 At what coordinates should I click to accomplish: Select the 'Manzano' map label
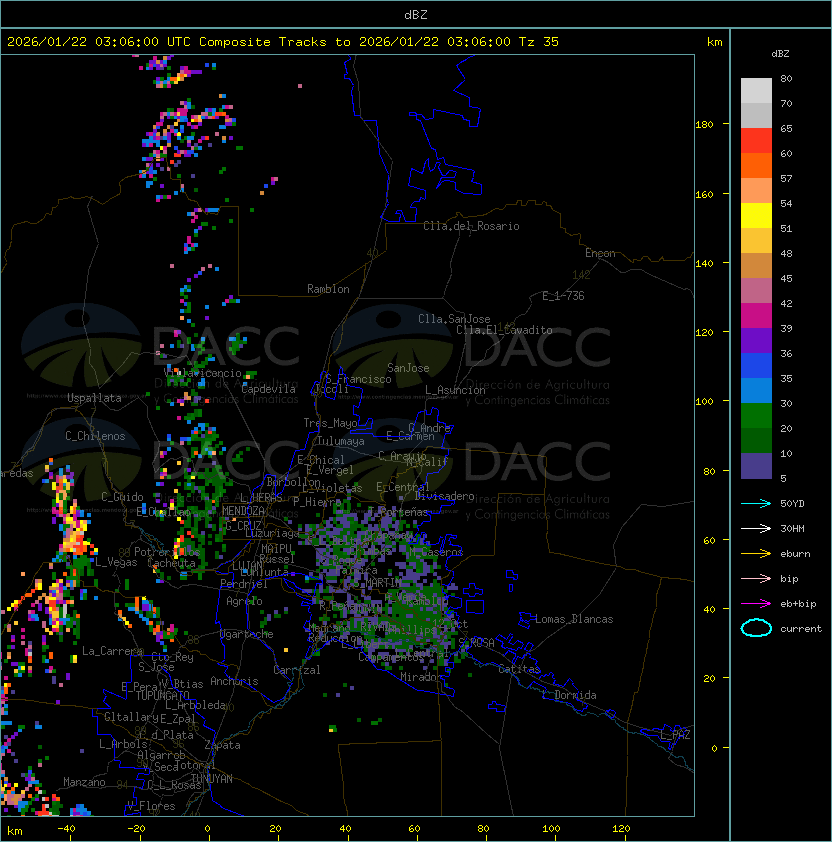coord(84,782)
